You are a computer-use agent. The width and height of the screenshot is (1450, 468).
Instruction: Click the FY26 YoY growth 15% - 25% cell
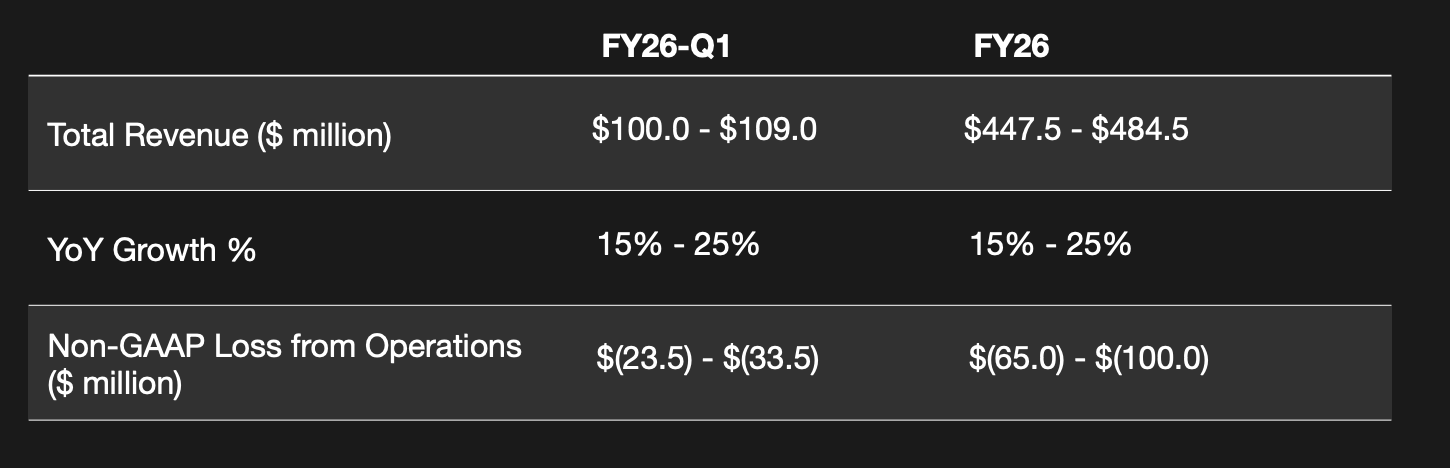click(1050, 243)
